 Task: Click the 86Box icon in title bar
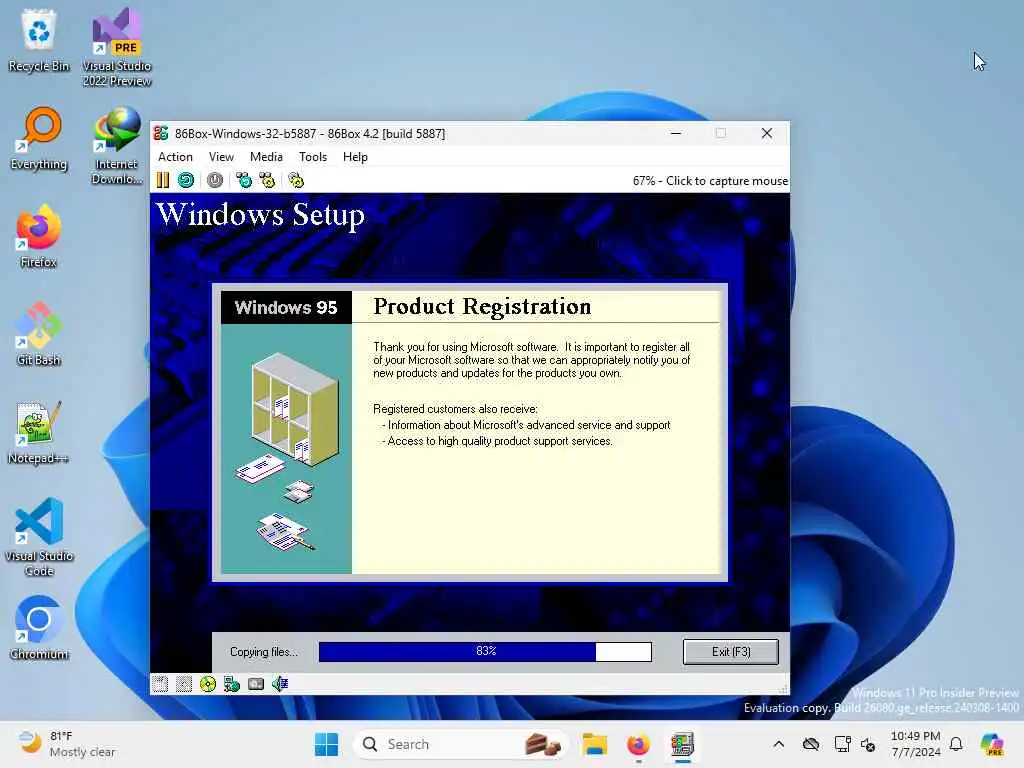161,133
